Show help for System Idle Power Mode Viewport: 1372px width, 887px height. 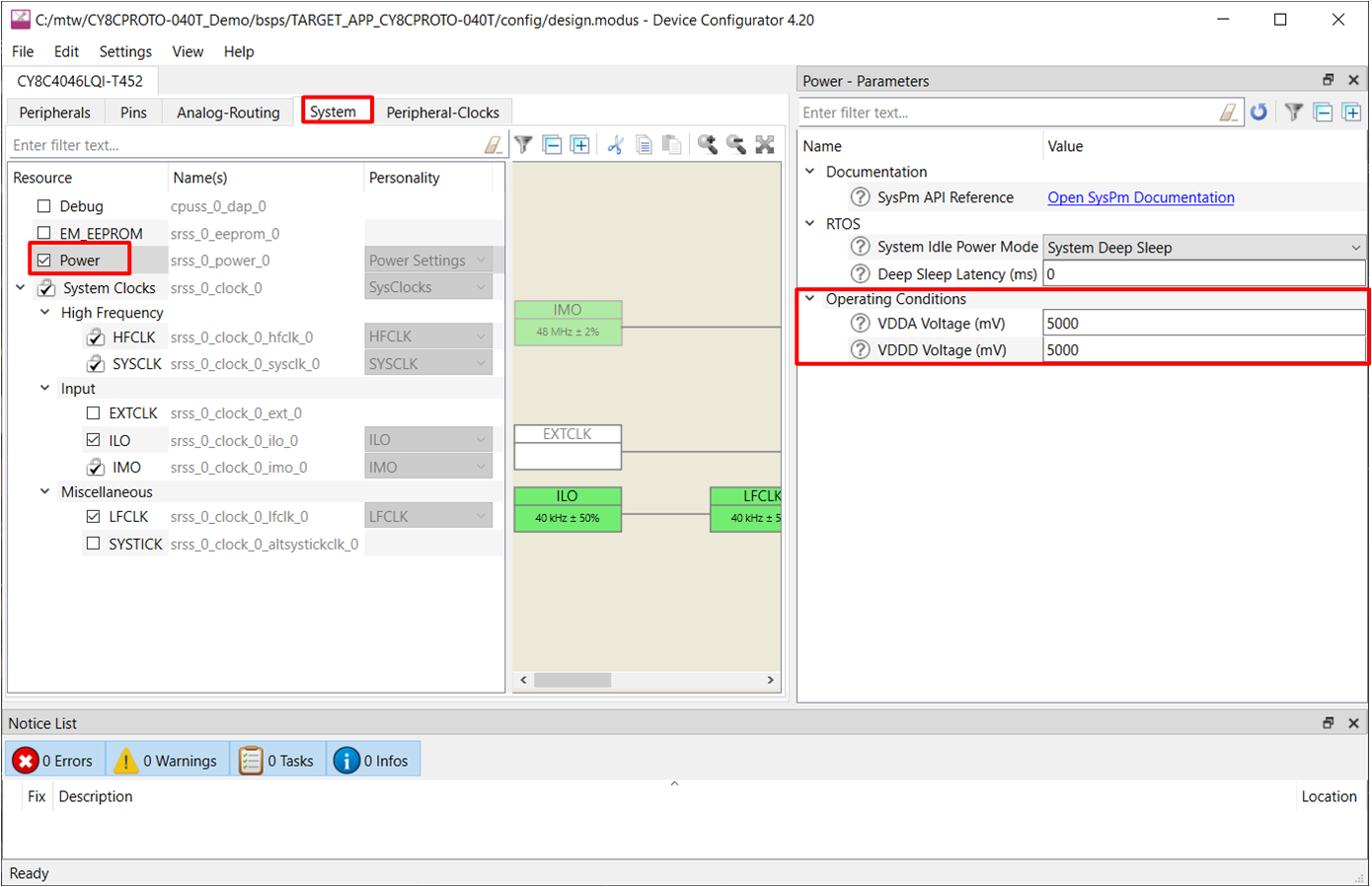pos(861,247)
